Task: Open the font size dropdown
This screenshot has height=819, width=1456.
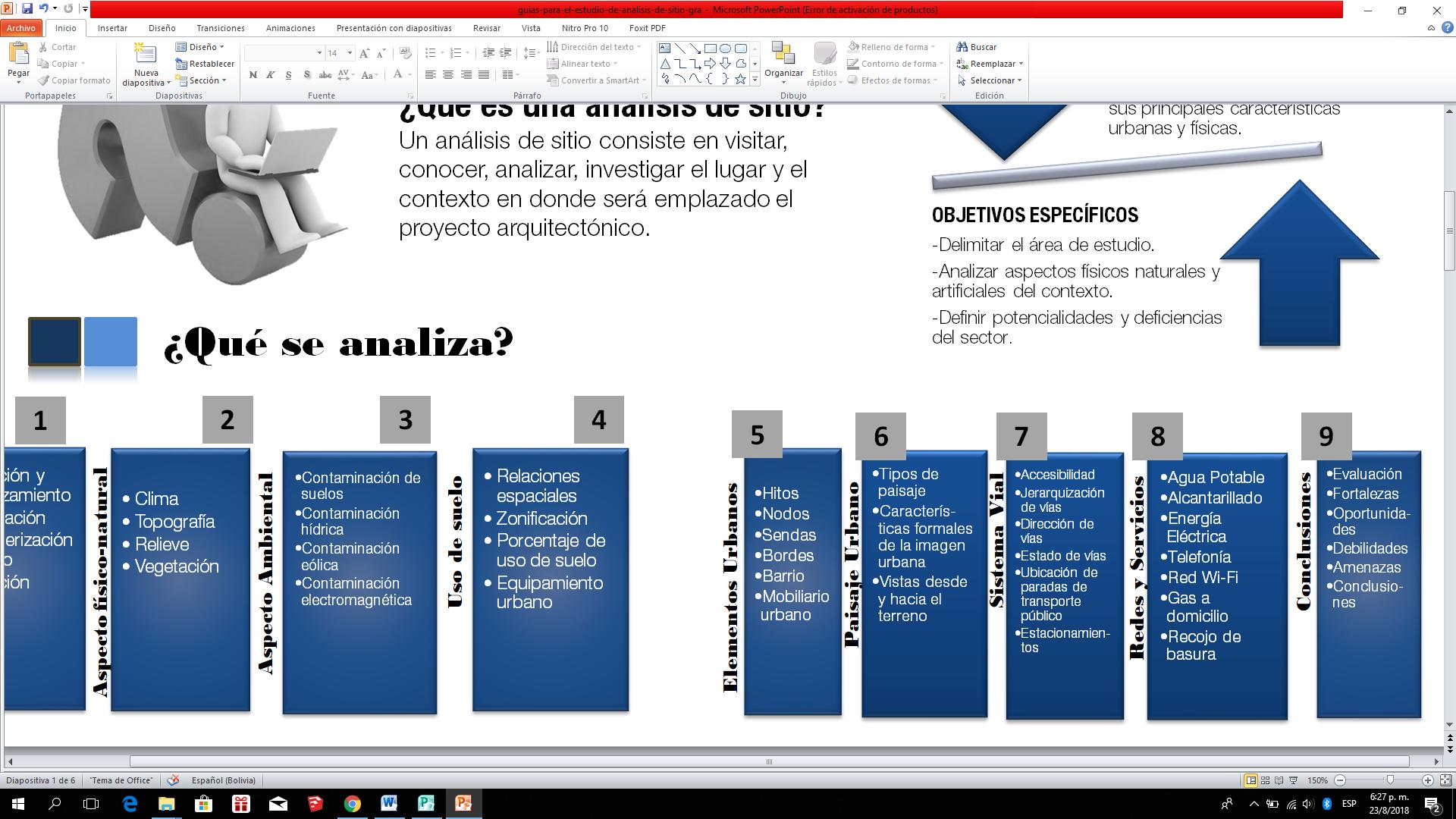Action: (x=350, y=53)
